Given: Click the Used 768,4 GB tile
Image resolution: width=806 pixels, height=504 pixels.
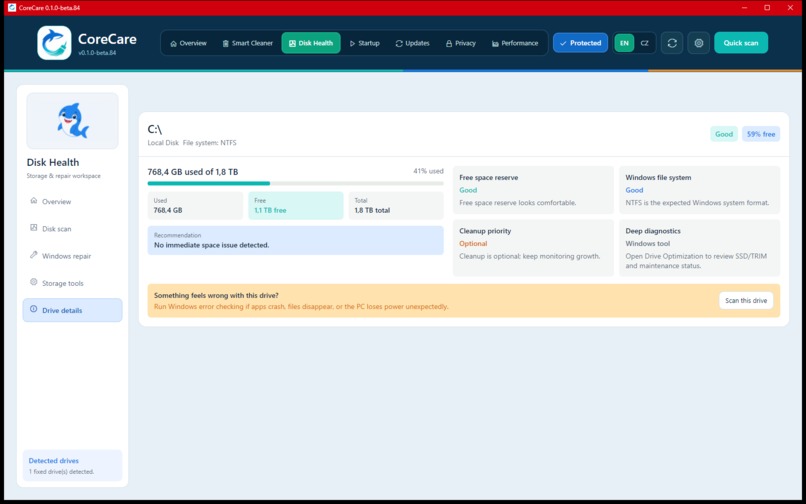Looking at the screenshot, I should (195, 206).
